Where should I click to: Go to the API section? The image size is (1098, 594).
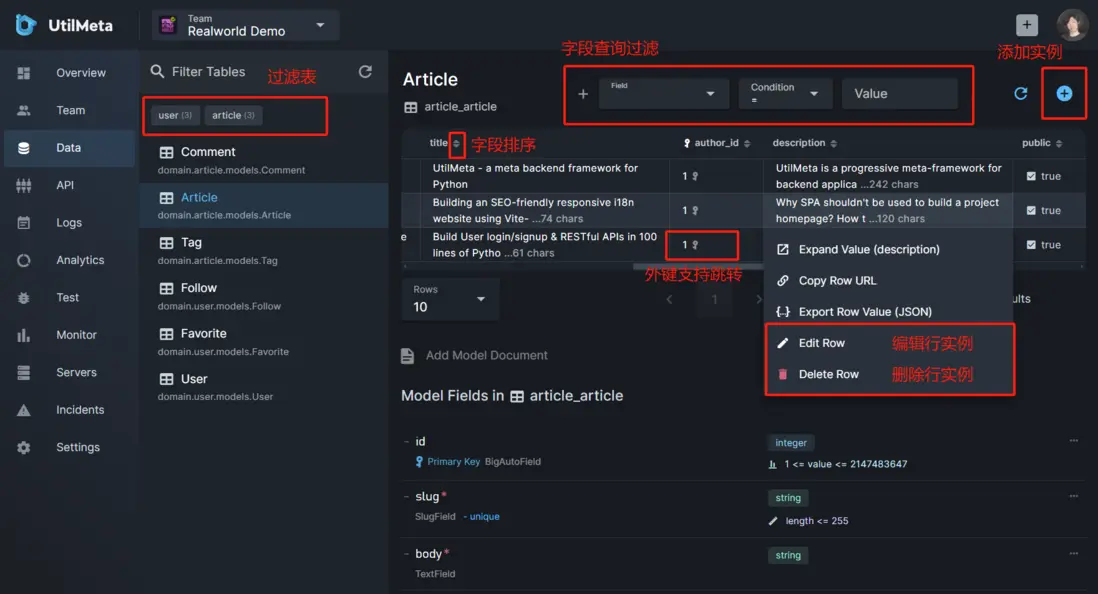point(69,185)
